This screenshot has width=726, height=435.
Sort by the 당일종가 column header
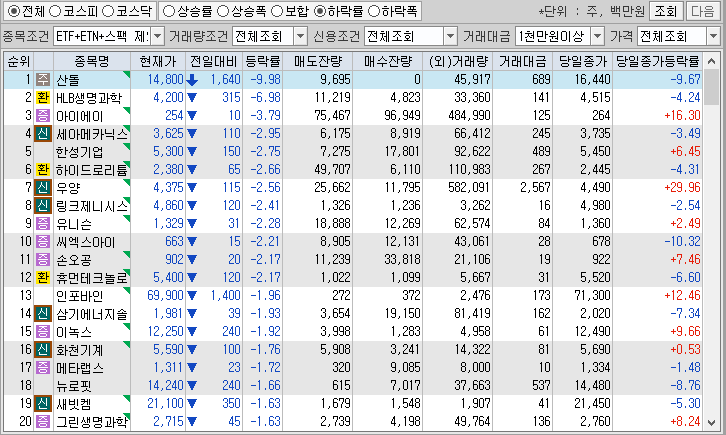click(582, 61)
